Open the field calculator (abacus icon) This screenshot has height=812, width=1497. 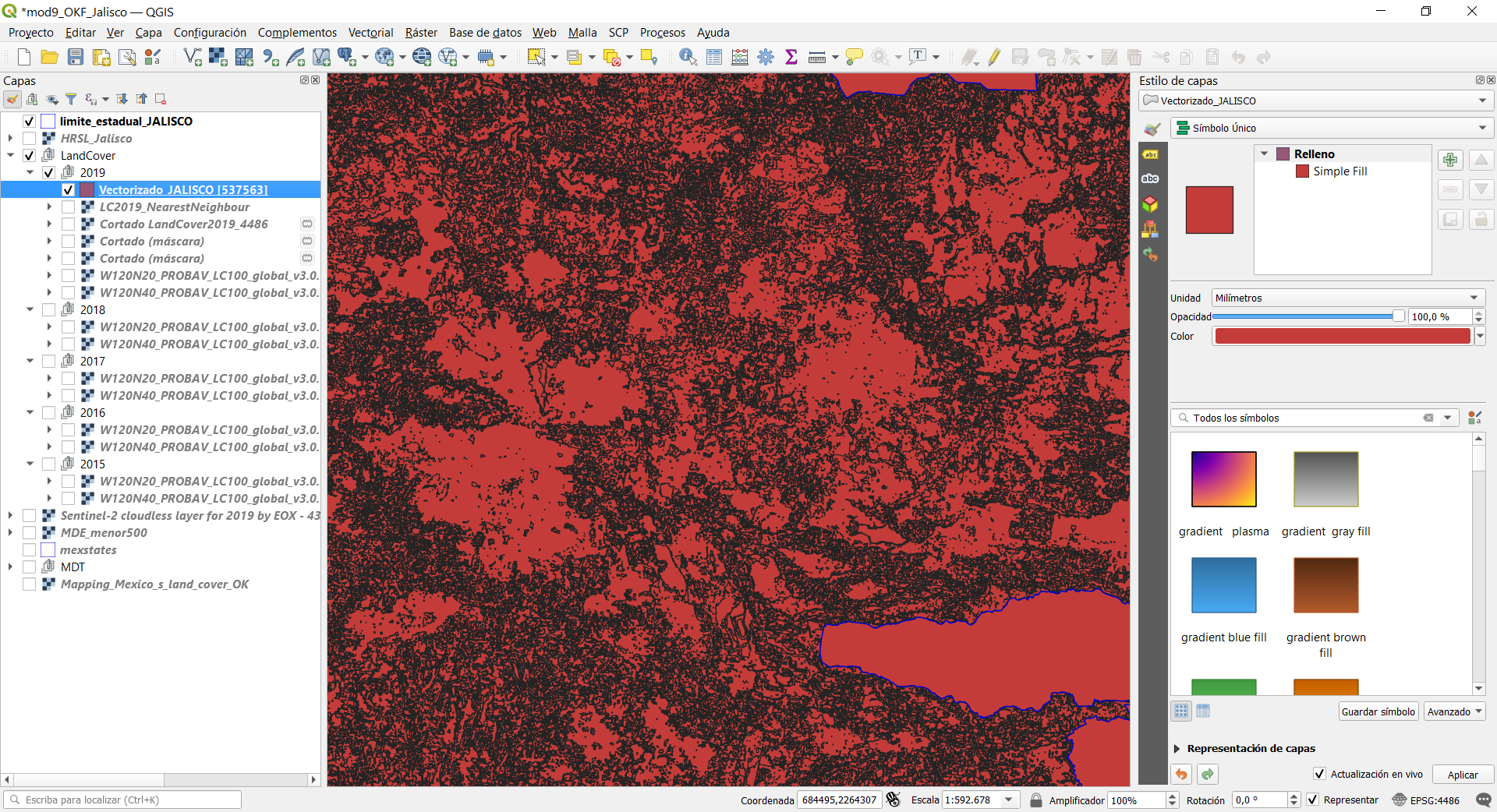pos(740,57)
